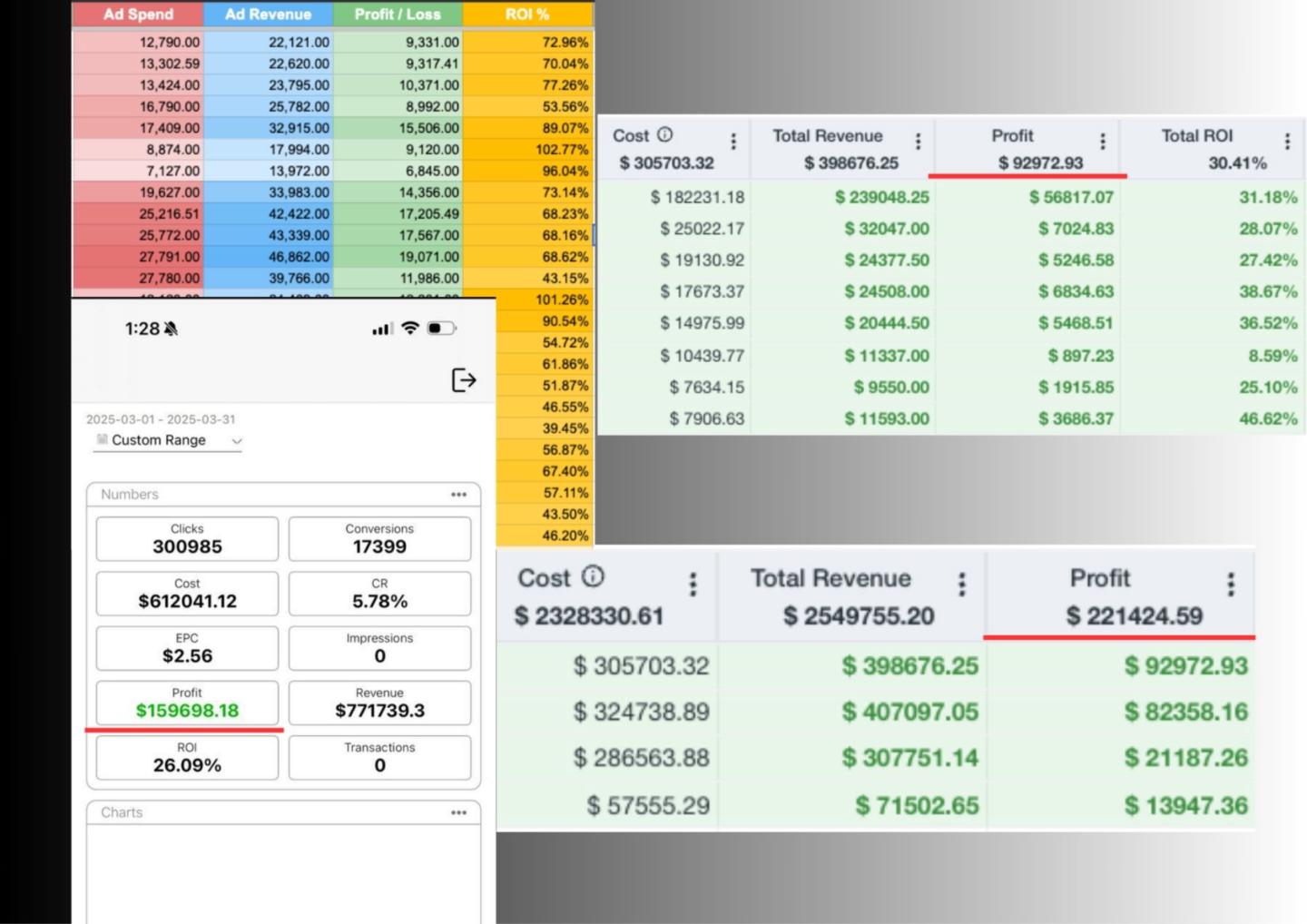Screen dimensions: 1307x924
Task: Open kebab menu of Profit $92972.93 column
Action: 1103,141
